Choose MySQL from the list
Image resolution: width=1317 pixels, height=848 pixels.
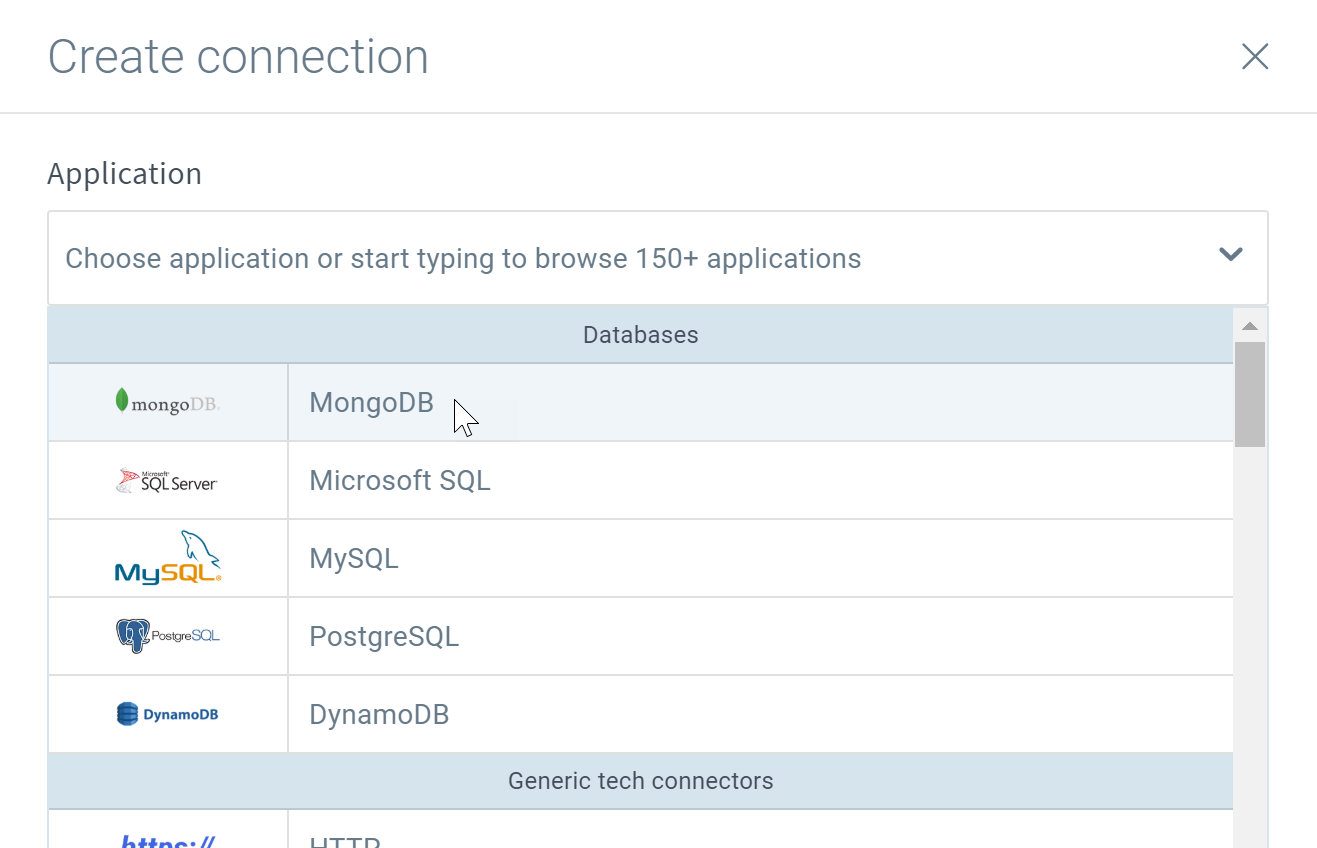pos(641,558)
